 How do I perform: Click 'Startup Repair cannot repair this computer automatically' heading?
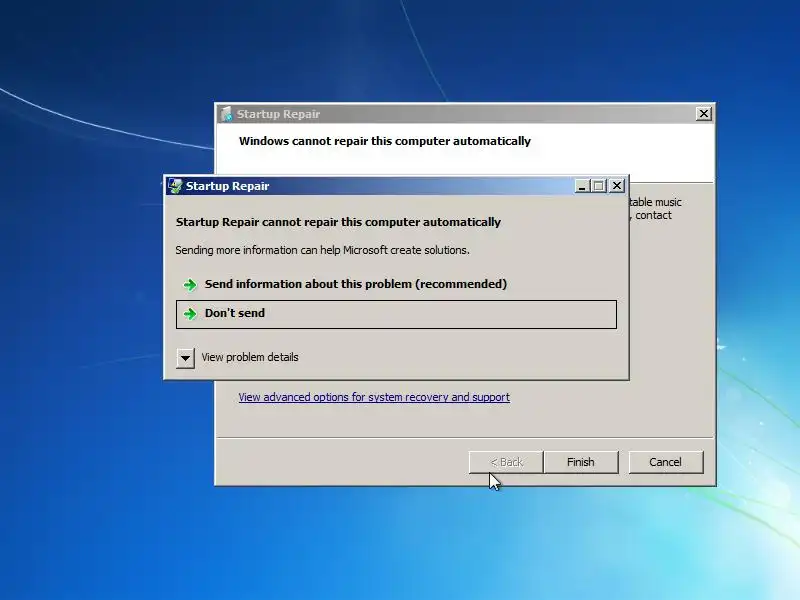click(338, 222)
